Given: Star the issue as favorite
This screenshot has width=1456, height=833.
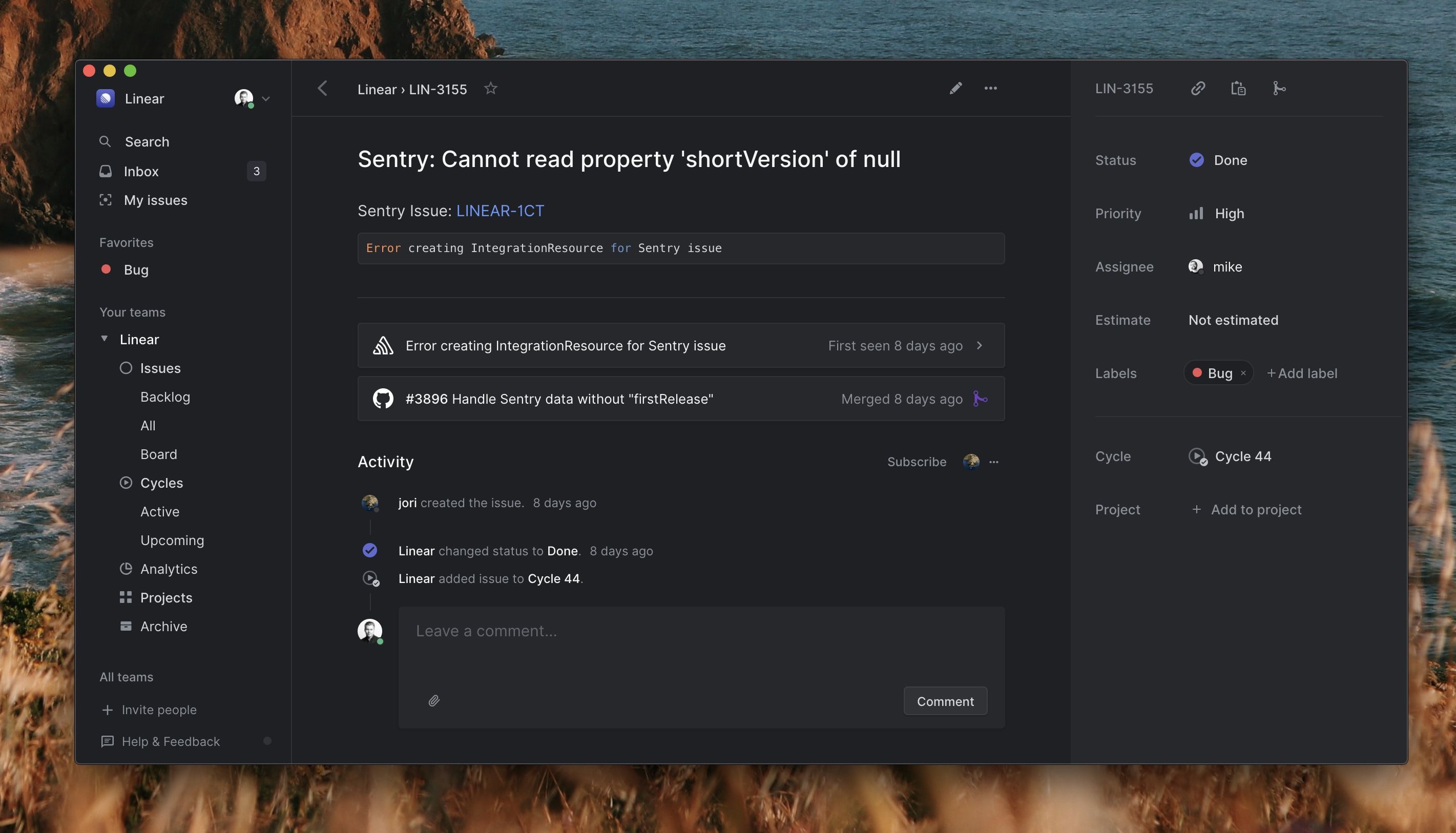Looking at the screenshot, I should [490, 88].
